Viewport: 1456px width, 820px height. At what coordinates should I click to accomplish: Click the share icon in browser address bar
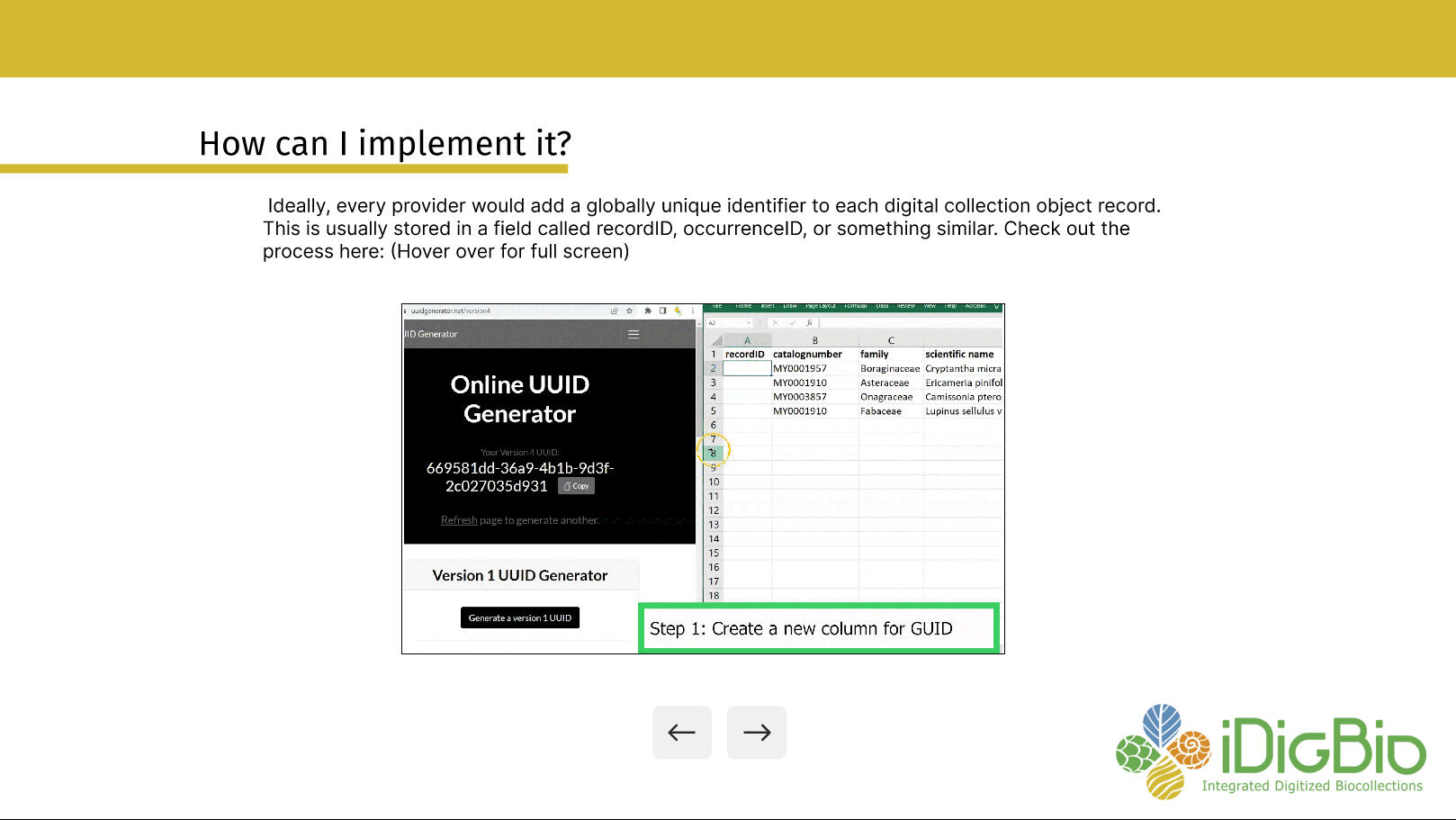[x=615, y=311]
